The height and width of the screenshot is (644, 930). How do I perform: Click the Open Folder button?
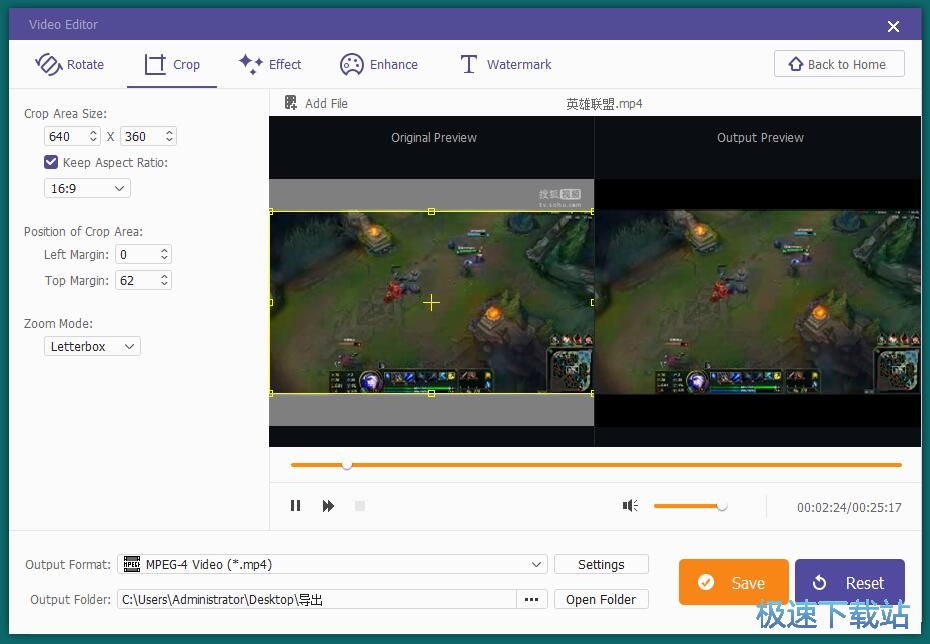(601, 600)
